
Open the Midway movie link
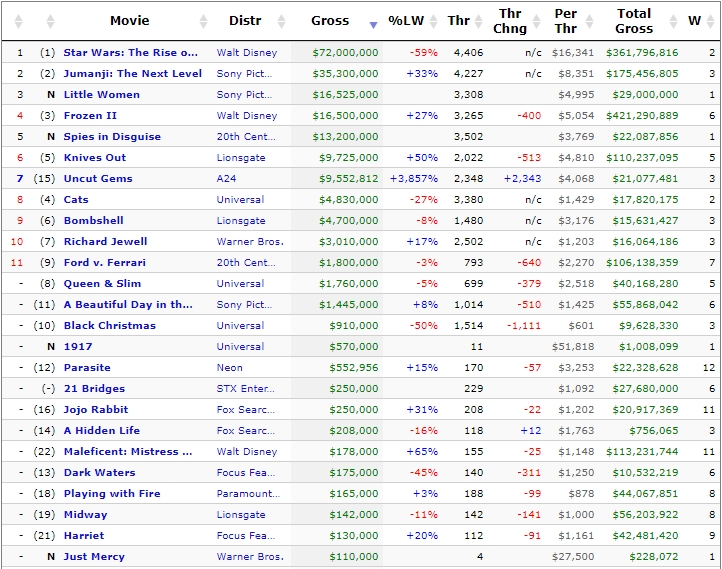[x=85, y=515]
